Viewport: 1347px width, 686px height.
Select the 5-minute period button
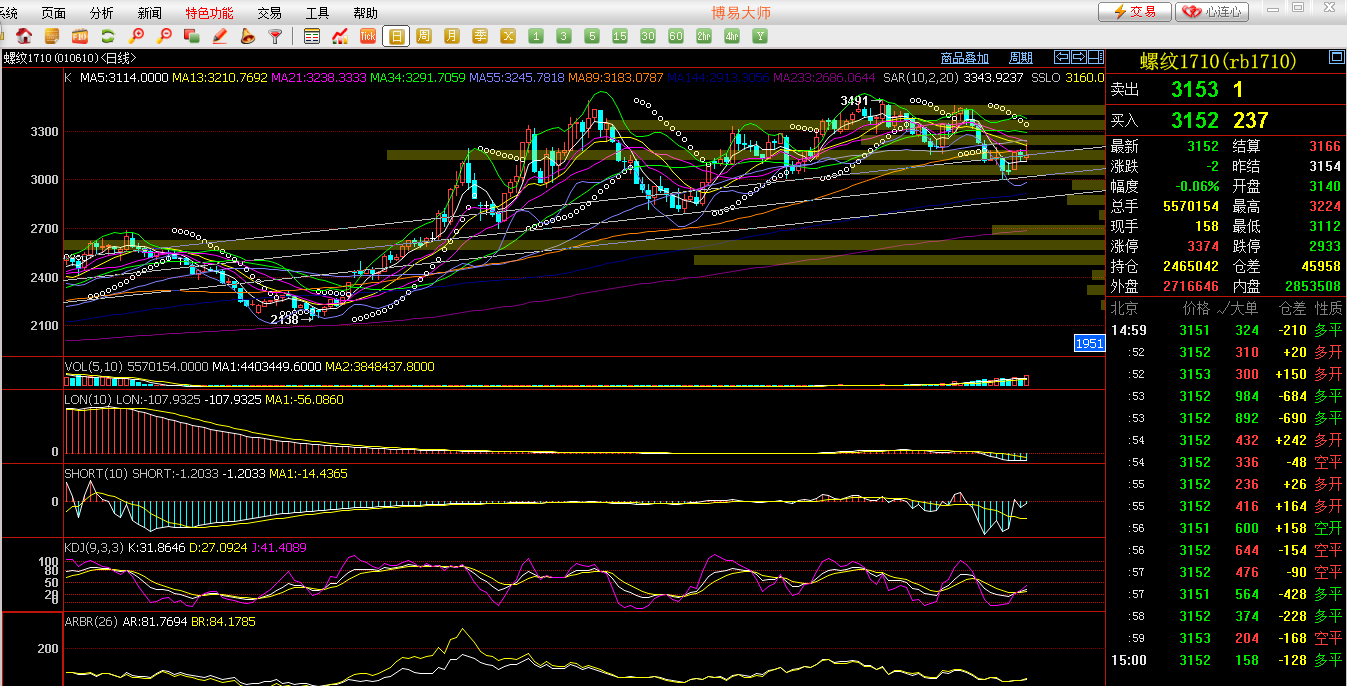pos(592,36)
